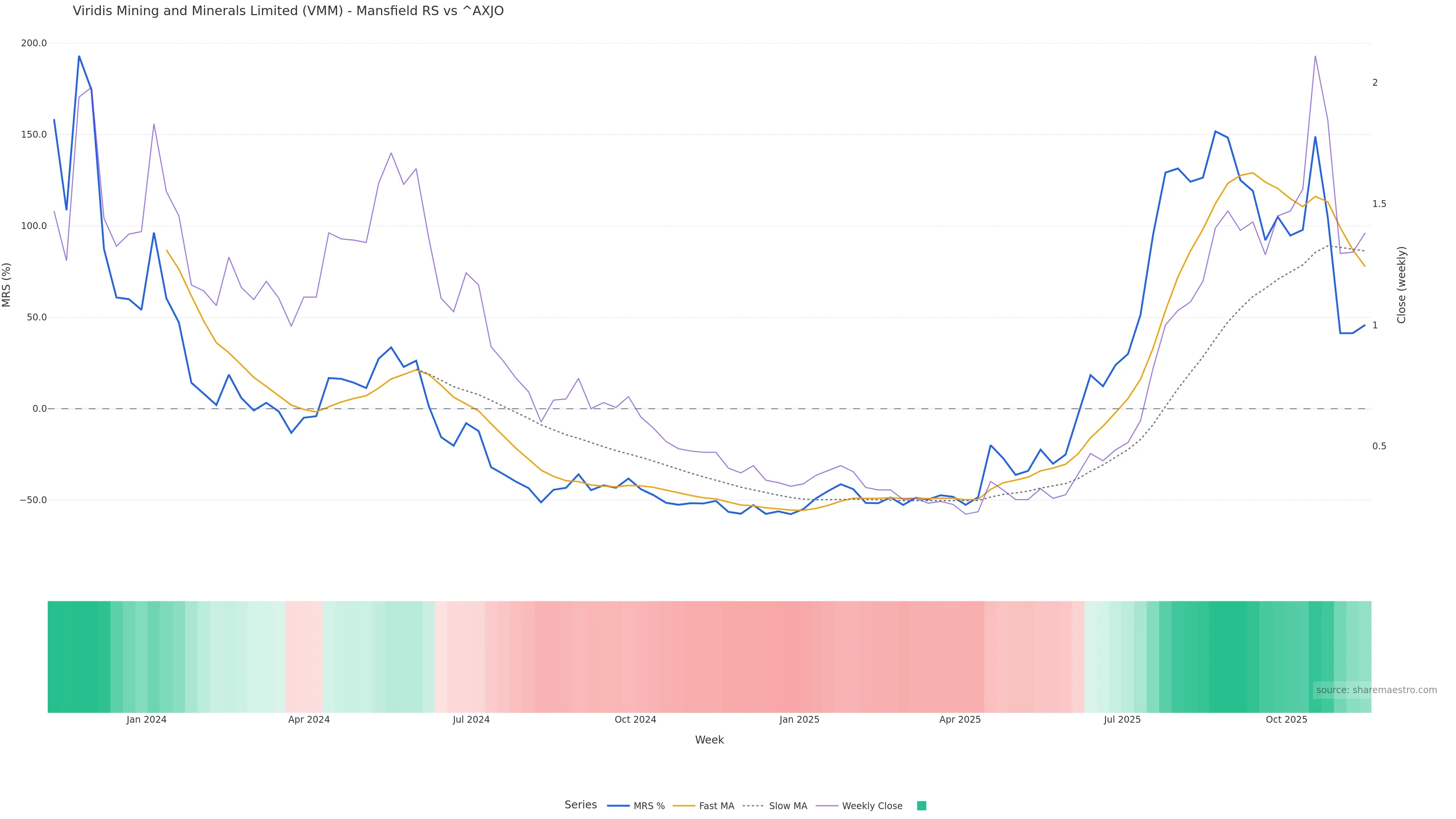The height and width of the screenshot is (819, 1456).
Task: Click the chart title about Viridis Mining
Action: coord(288,11)
